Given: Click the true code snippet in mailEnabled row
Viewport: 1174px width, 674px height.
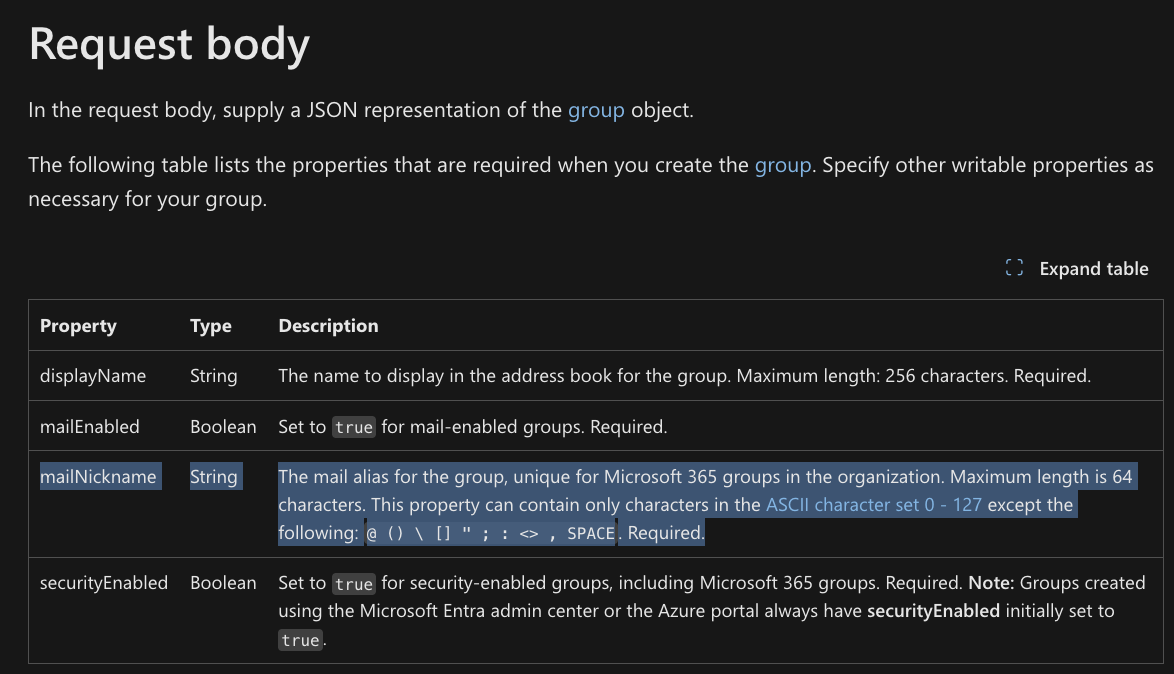Looking at the screenshot, I should (354, 426).
